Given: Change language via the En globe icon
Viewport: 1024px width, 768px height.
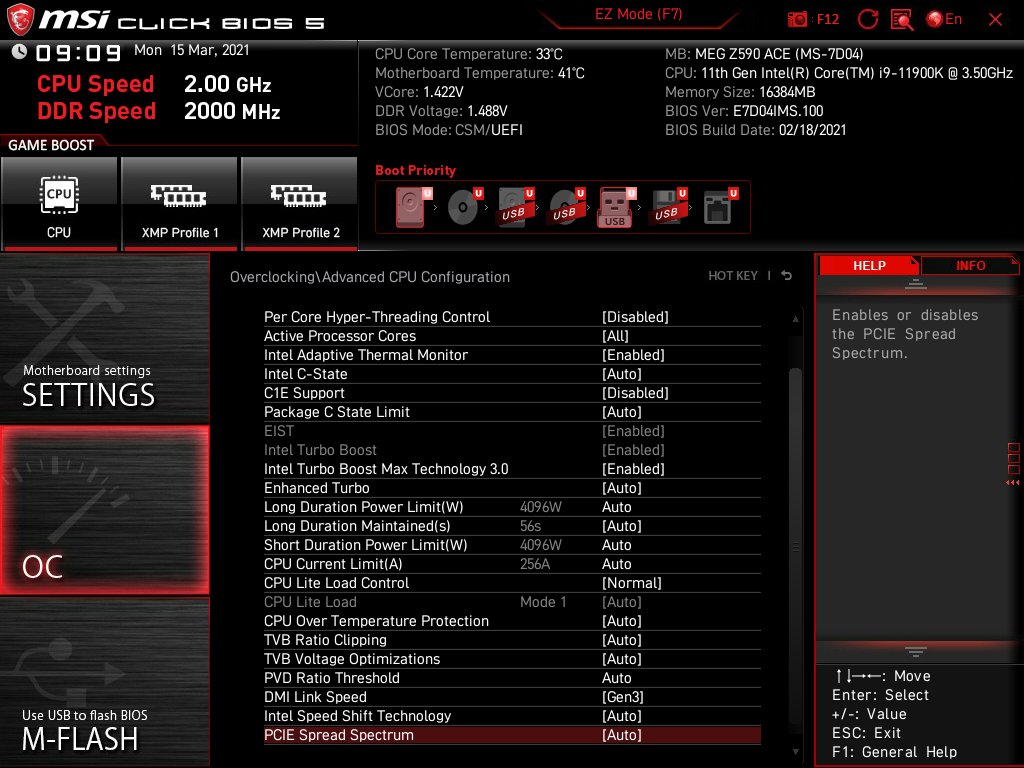Looking at the screenshot, I should [944, 20].
